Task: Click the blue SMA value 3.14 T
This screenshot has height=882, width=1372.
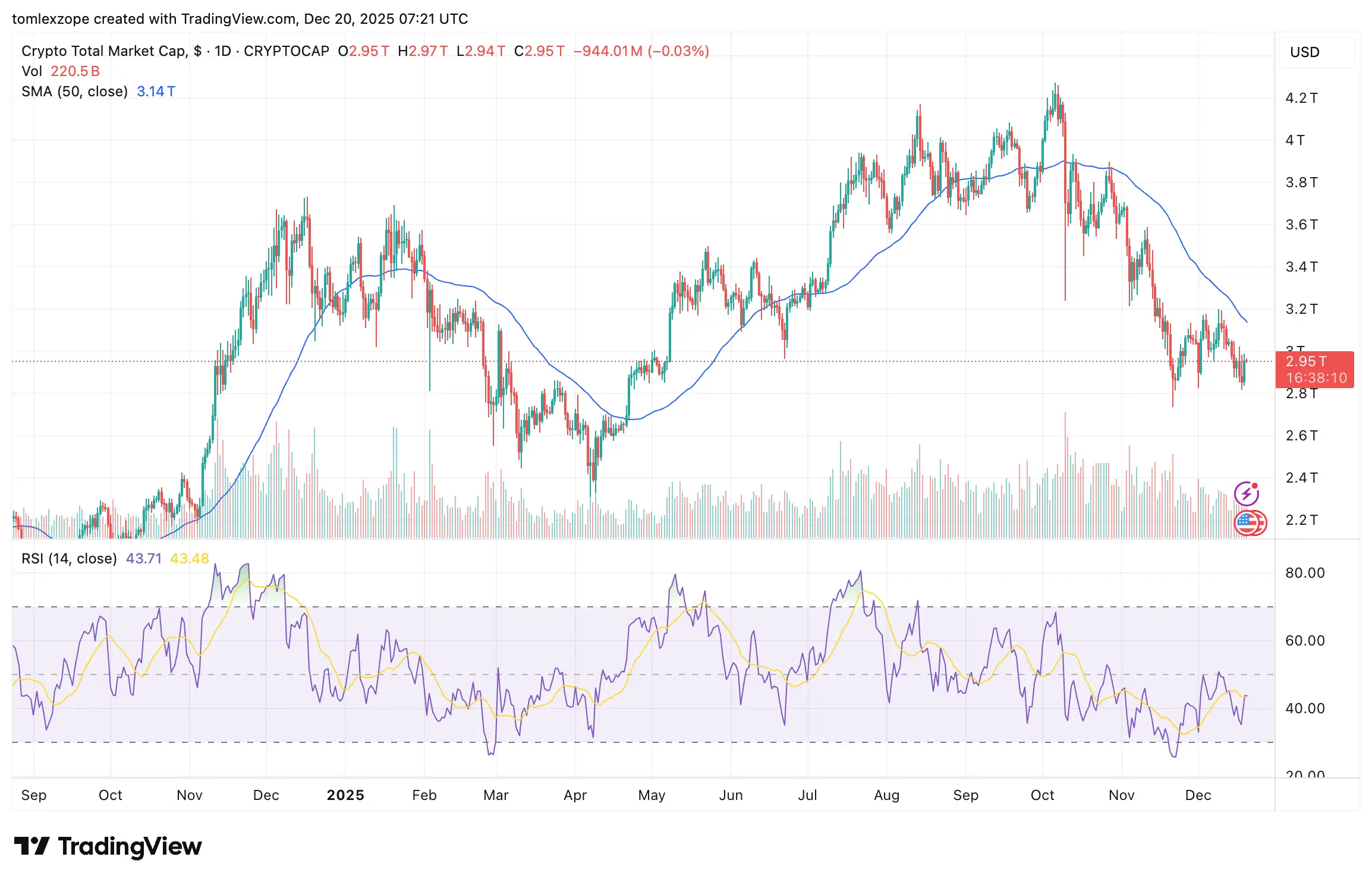Action: coord(156,92)
